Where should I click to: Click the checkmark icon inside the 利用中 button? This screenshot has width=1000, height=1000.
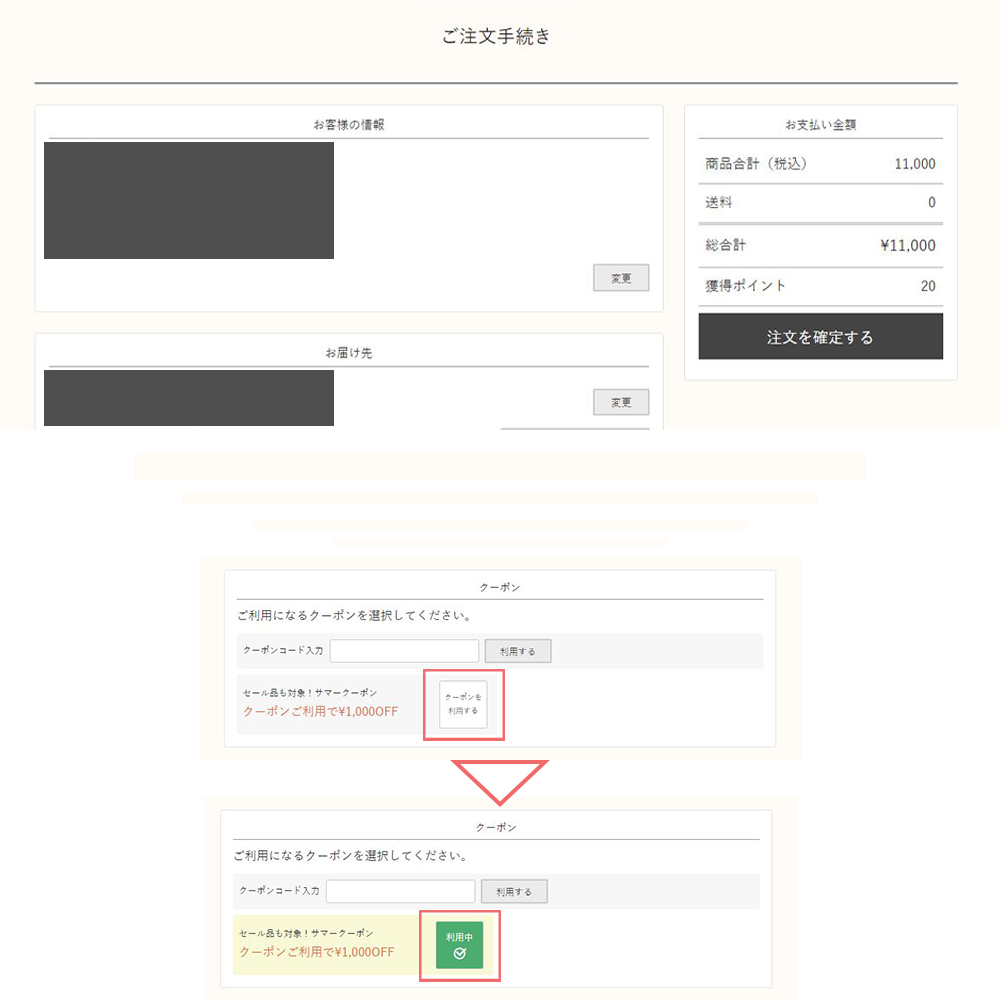click(x=459, y=953)
